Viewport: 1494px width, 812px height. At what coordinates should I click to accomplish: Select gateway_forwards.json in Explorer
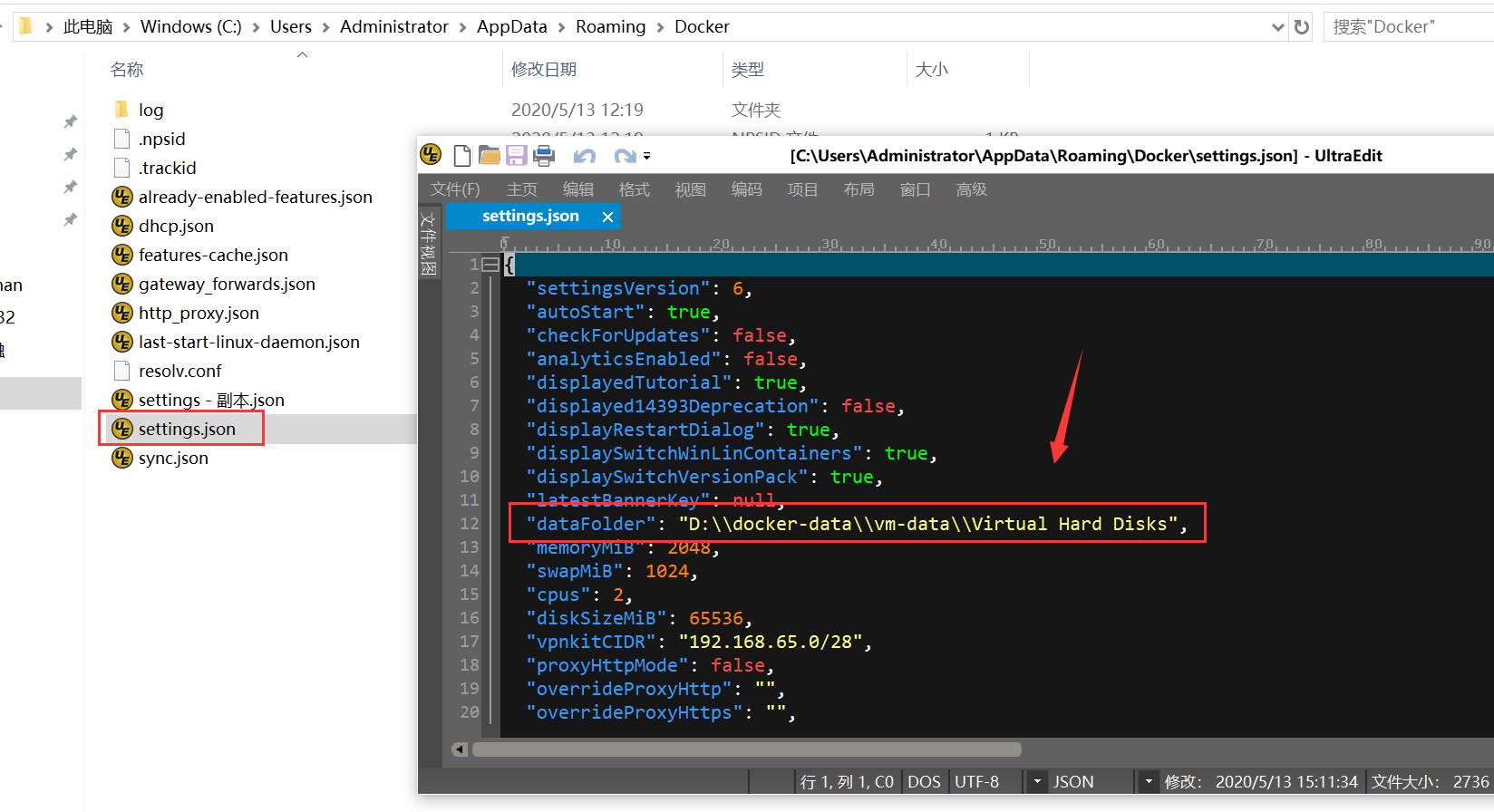(227, 284)
